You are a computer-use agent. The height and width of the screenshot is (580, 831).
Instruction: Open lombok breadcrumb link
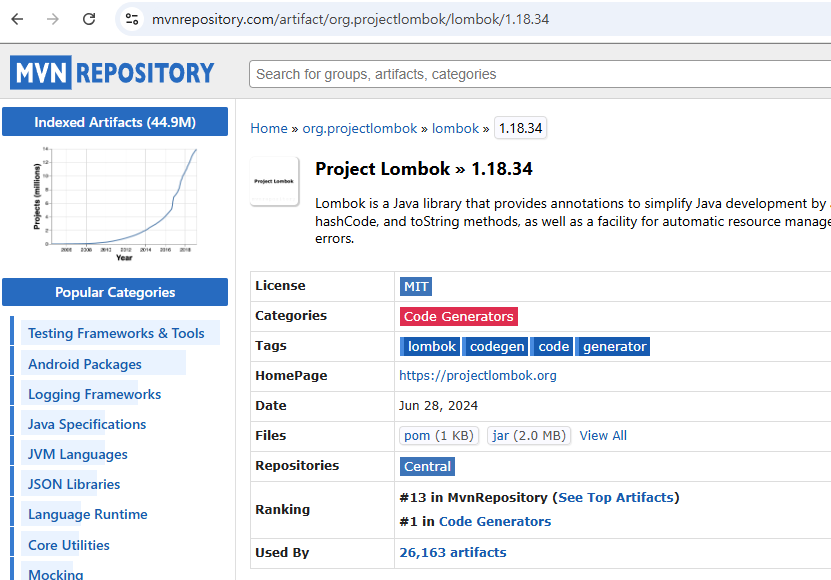coord(455,128)
